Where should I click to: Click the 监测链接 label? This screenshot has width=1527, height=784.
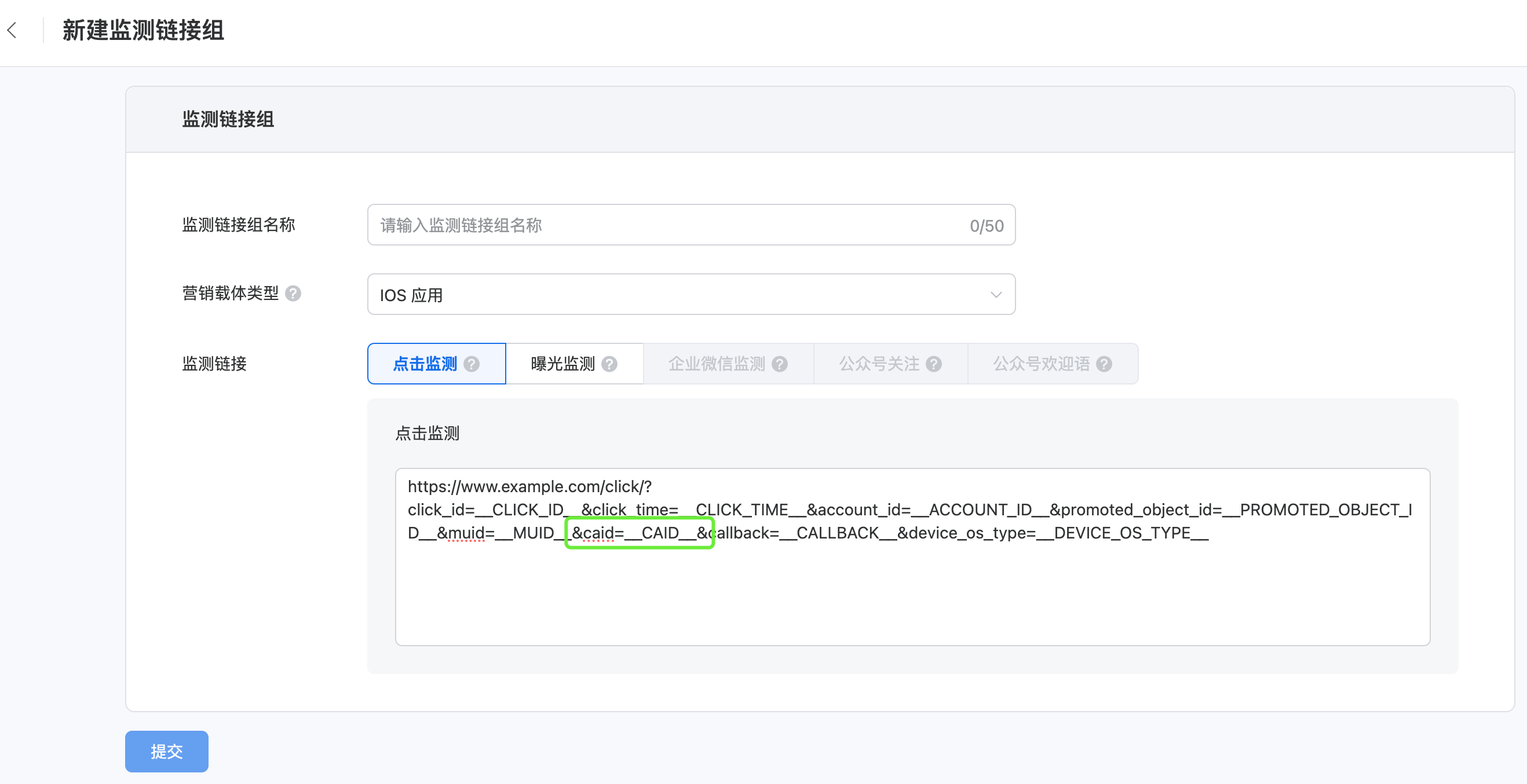pos(214,364)
